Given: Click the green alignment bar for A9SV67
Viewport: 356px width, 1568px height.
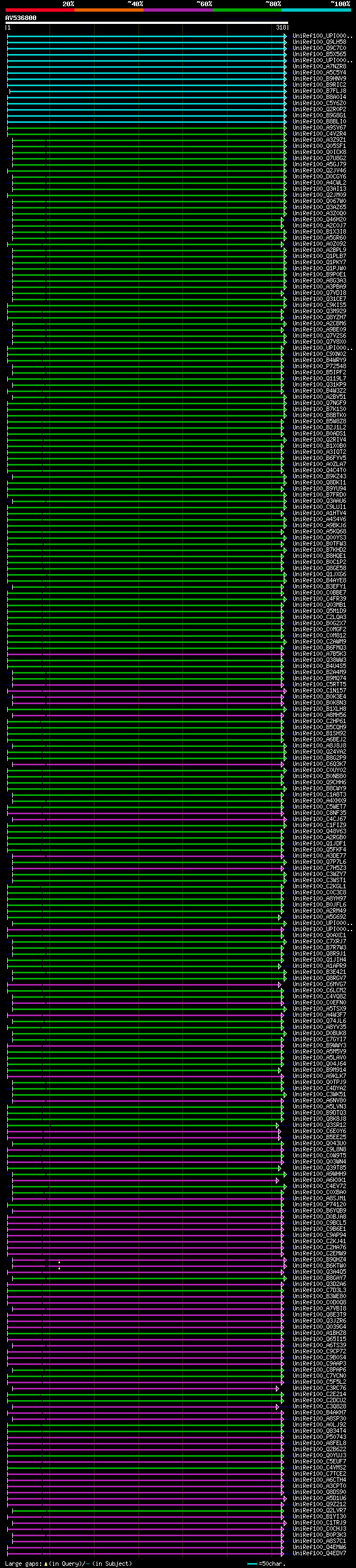Looking at the screenshot, I should pyautogui.click(x=147, y=128).
